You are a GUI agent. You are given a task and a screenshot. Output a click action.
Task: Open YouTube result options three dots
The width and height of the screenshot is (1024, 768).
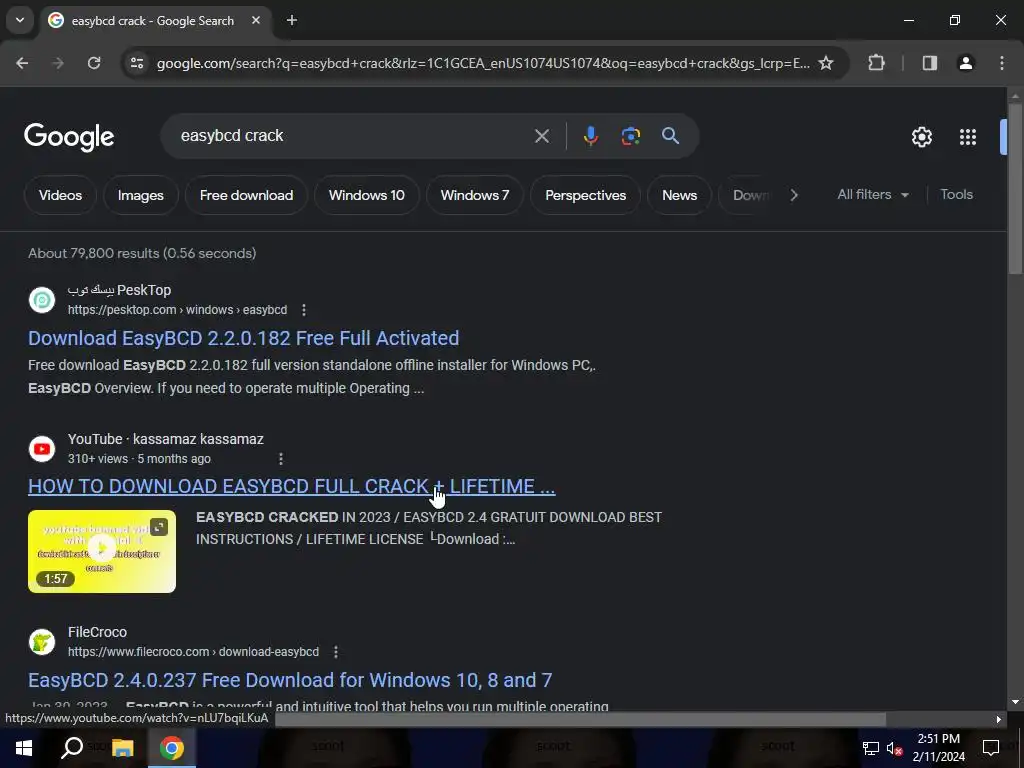281,459
